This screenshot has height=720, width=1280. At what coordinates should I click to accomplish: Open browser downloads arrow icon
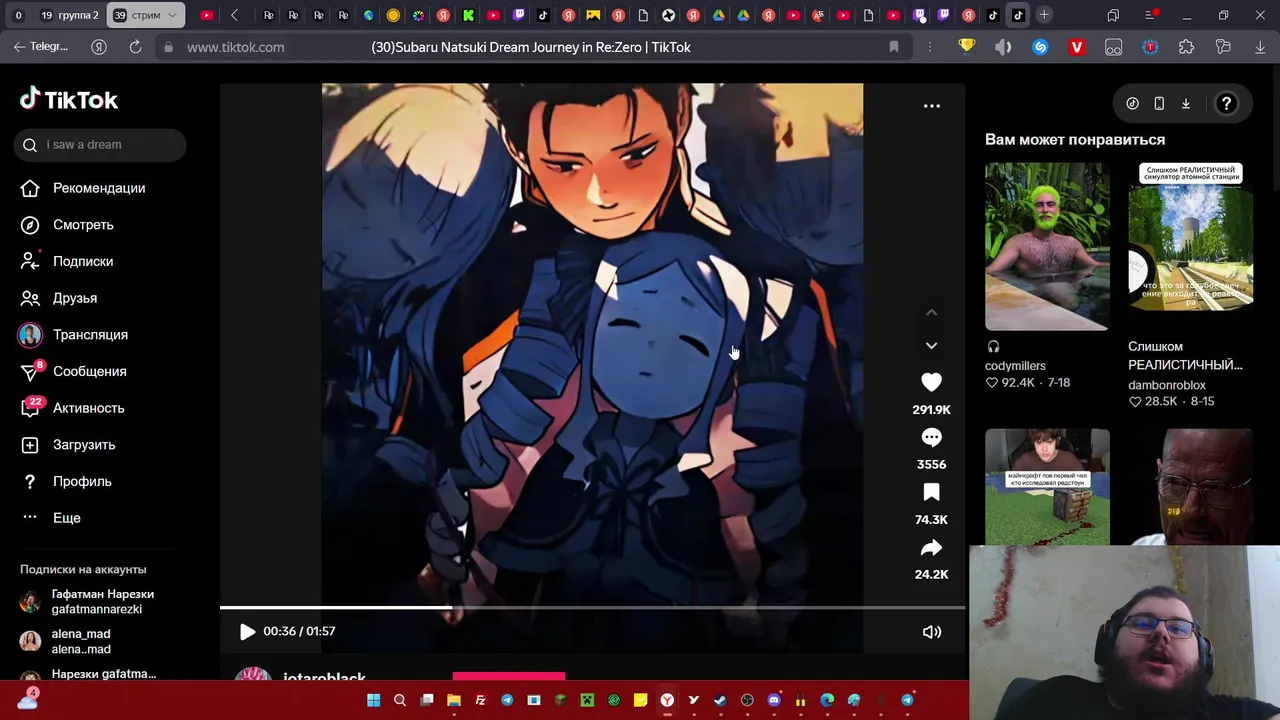click(x=1260, y=47)
